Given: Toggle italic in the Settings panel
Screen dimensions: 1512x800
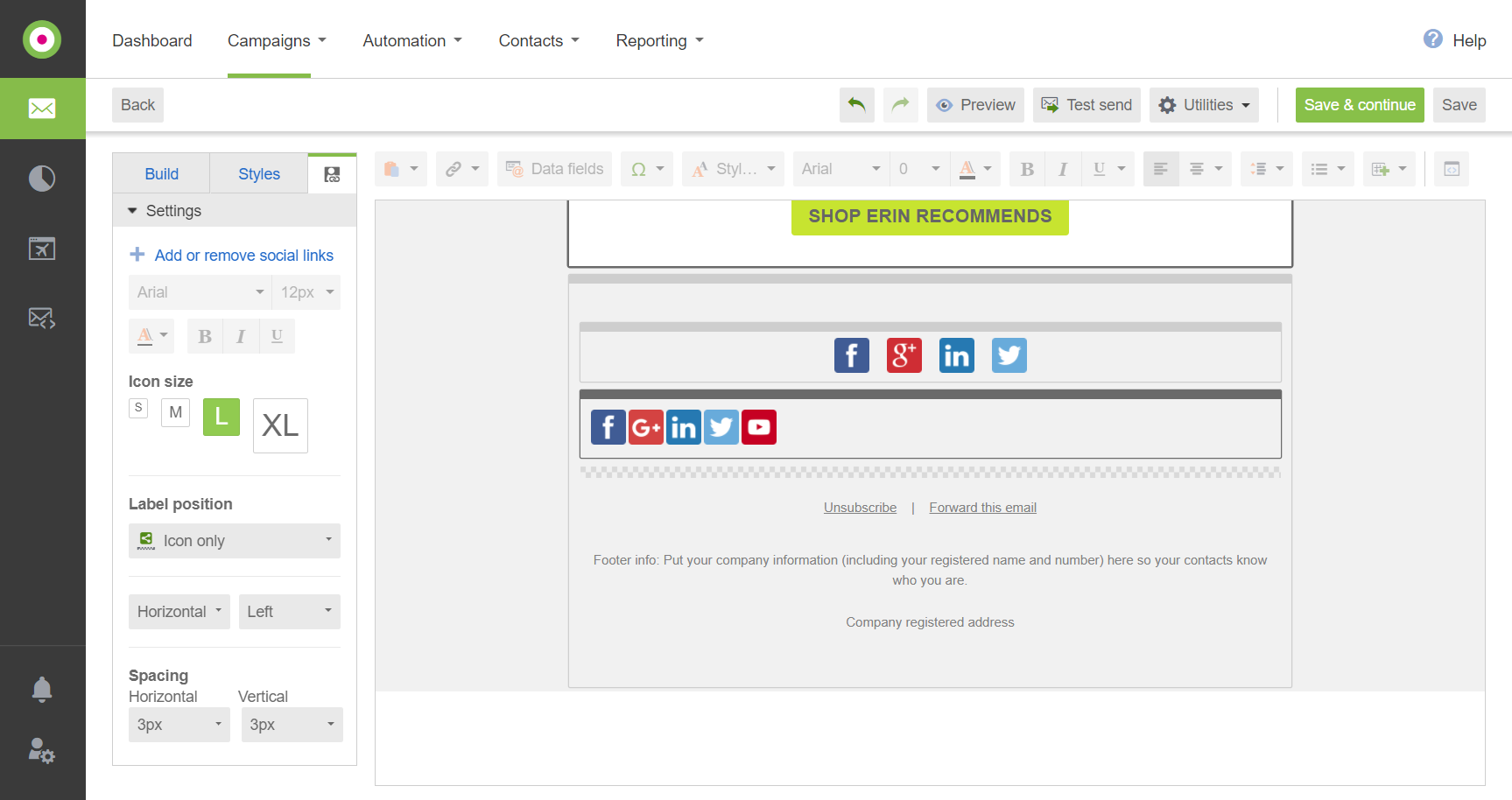Looking at the screenshot, I should tap(241, 336).
